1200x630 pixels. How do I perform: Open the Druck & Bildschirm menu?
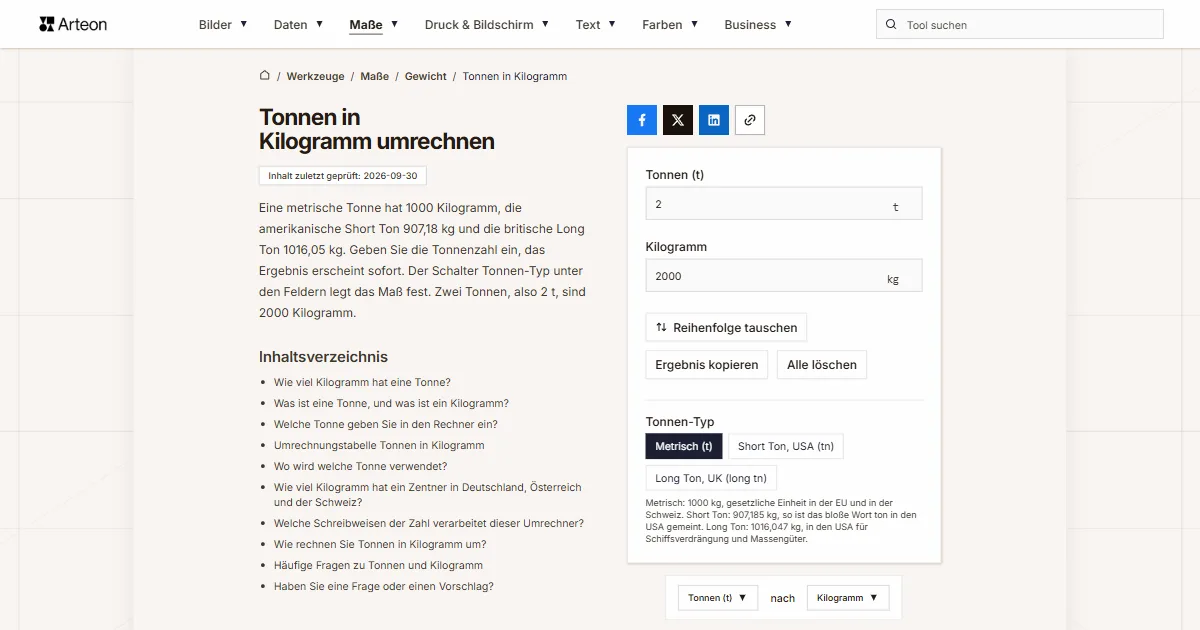click(x=487, y=25)
